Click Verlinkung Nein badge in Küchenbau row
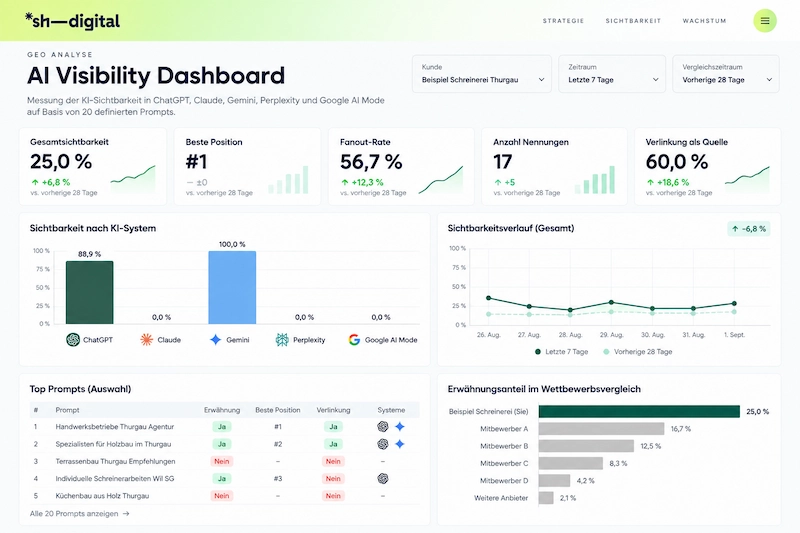 (333, 496)
